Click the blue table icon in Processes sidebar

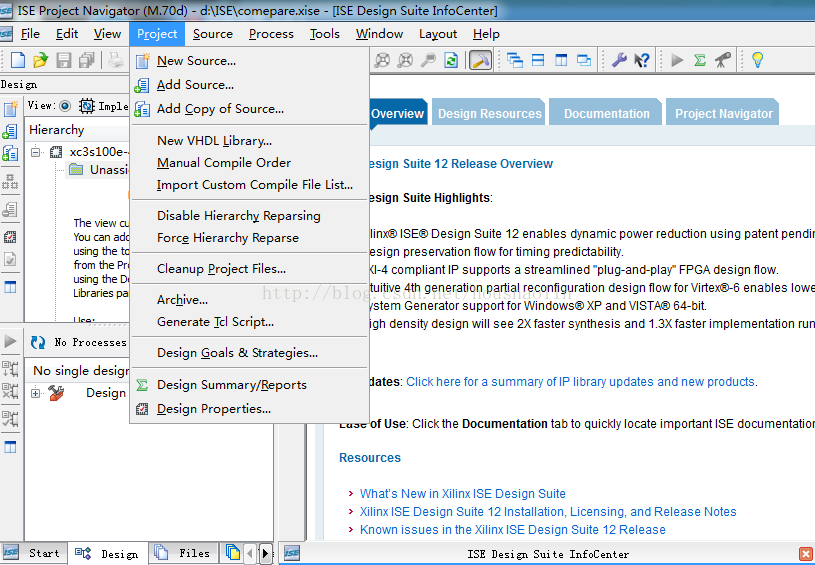[x=10, y=446]
